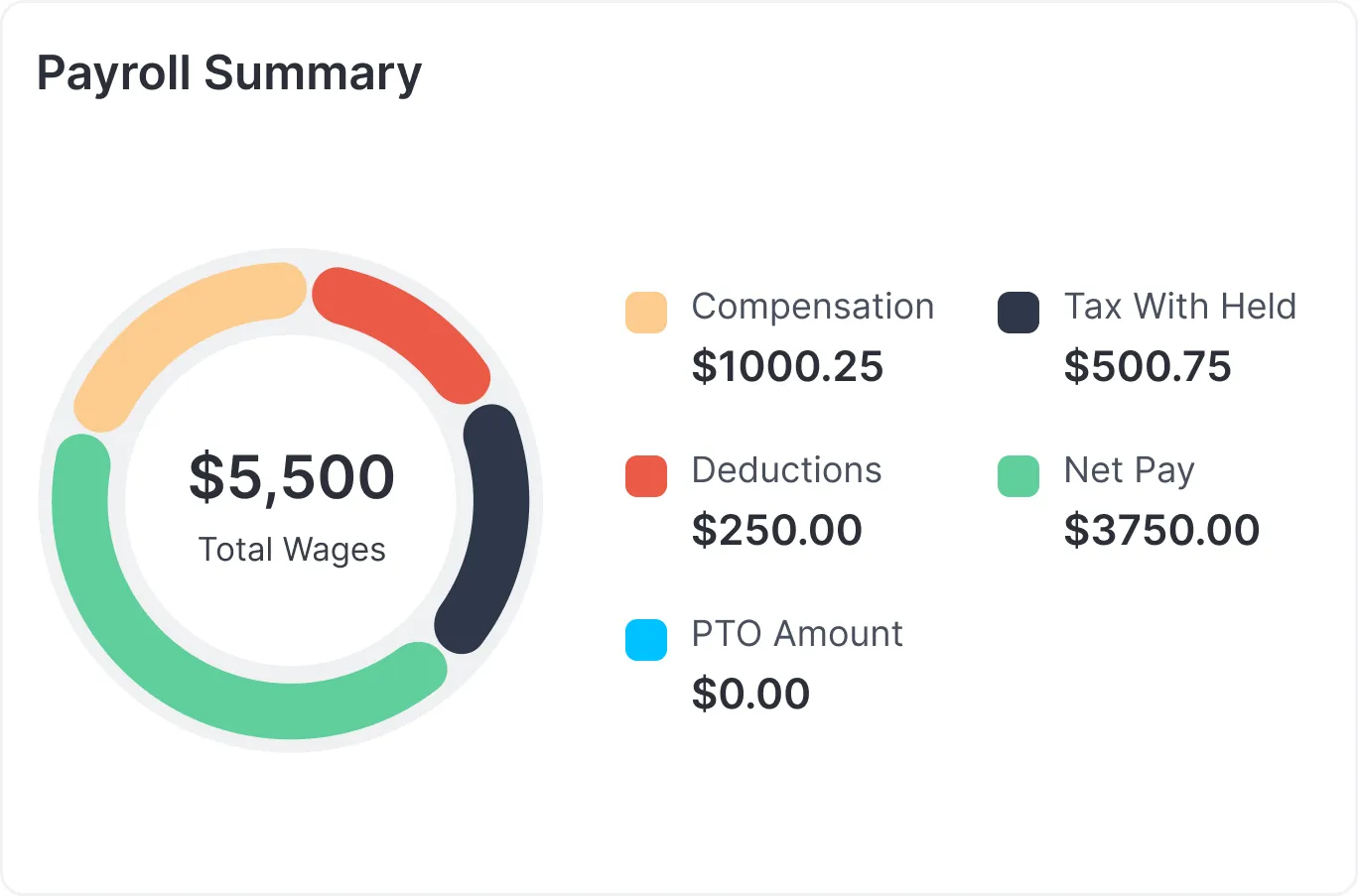This screenshot has width=1358, height=896.
Task: Click the Tax With Held label
Action: 1179,307
